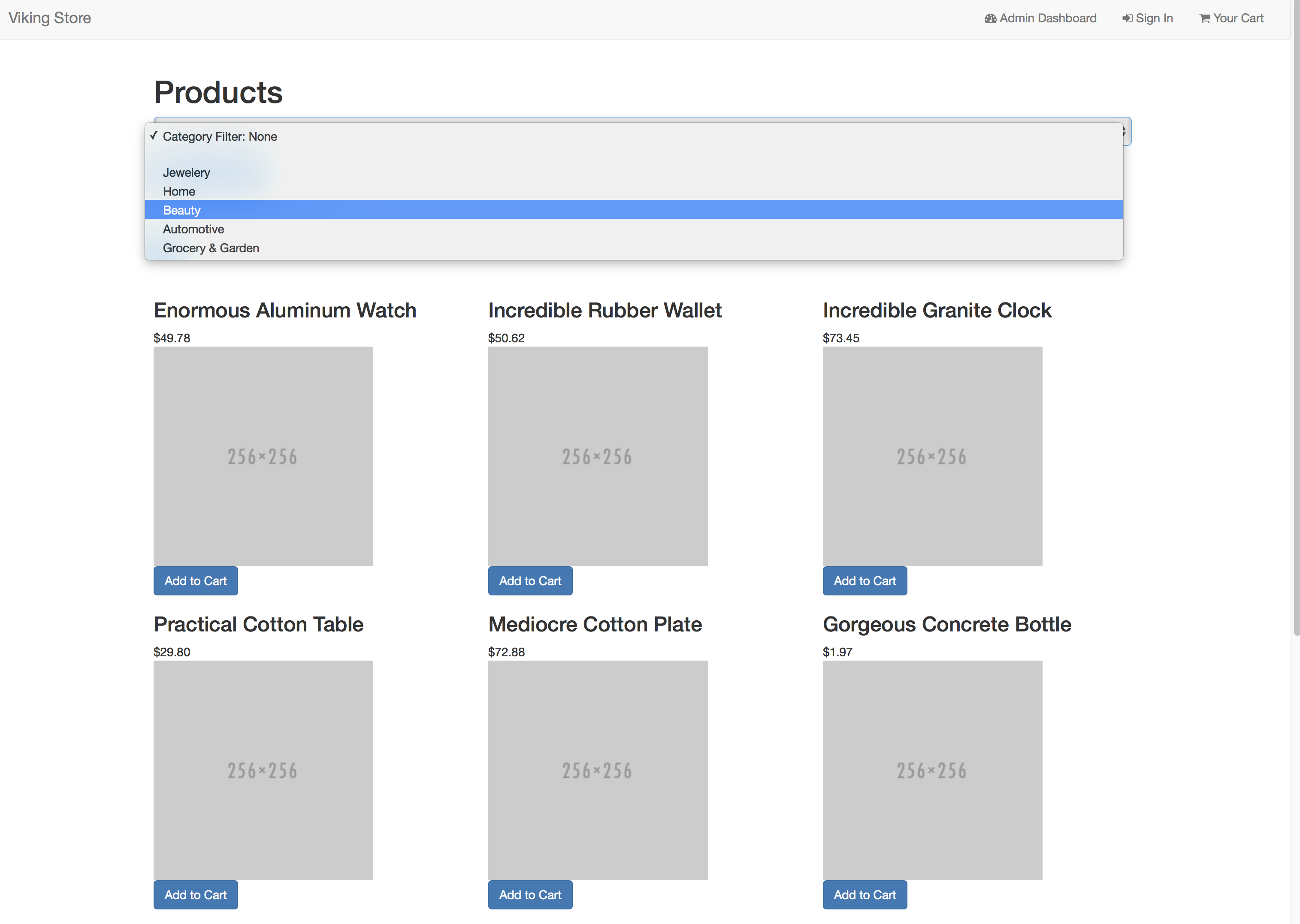Choose Grocery & Garden category
This screenshot has width=1300, height=924.
tap(211, 248)
